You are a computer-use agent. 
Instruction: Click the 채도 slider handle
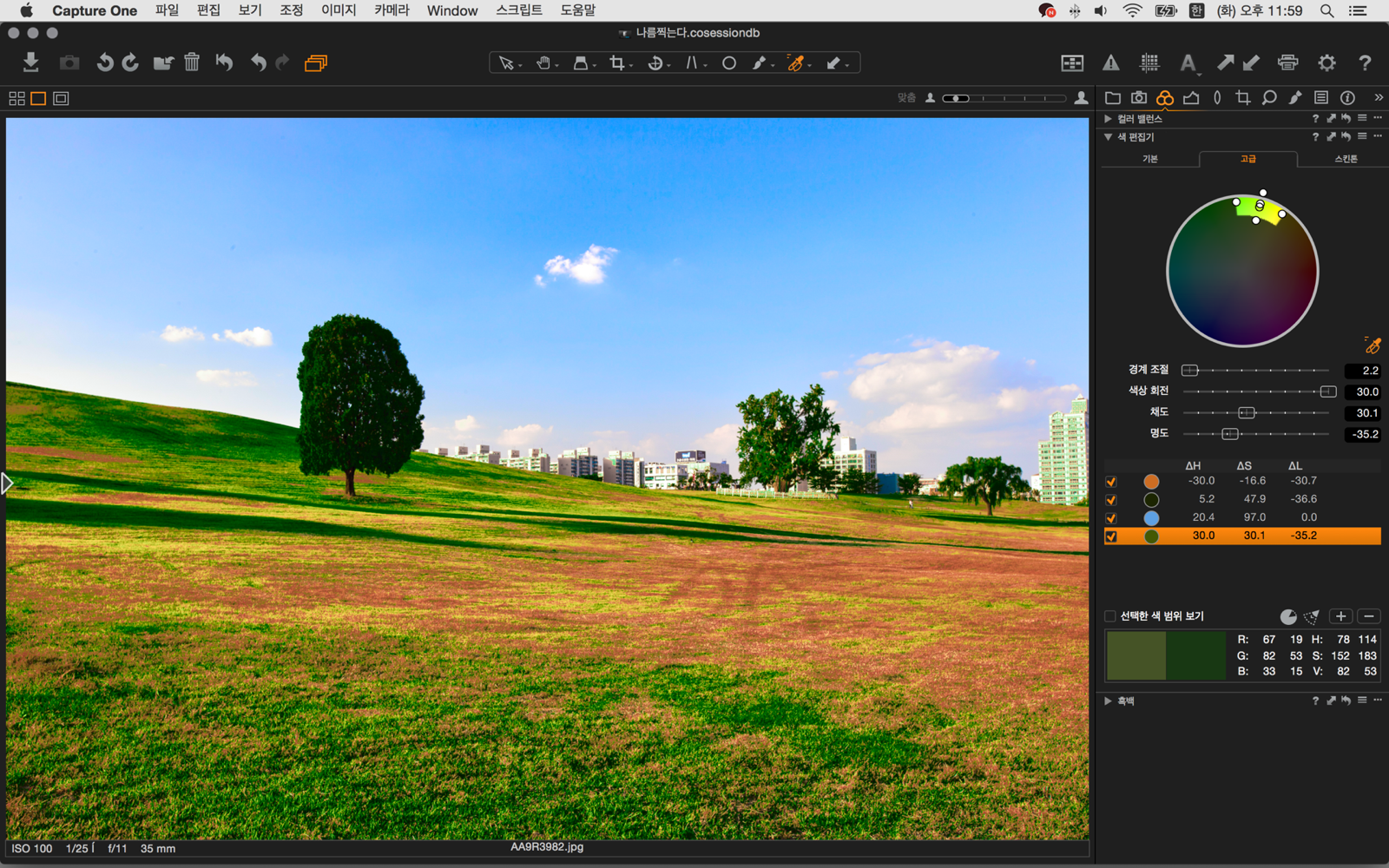pos(1247,413)
